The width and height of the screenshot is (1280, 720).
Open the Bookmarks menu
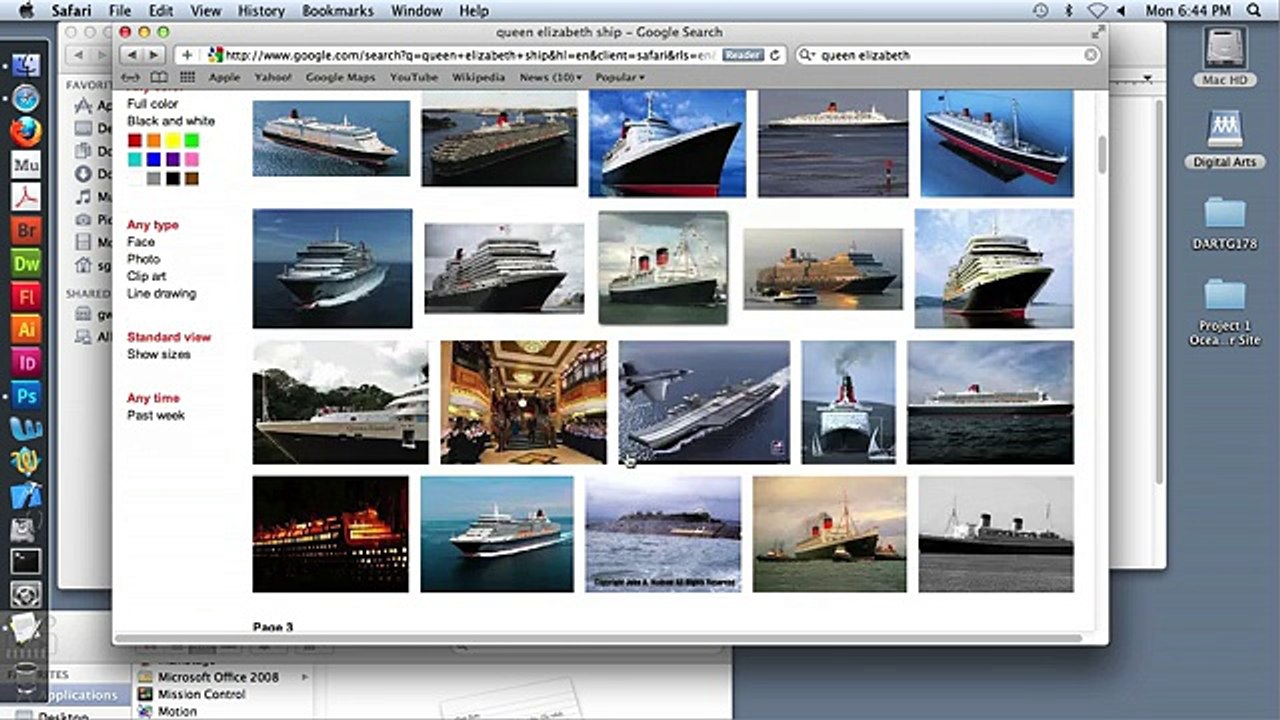tap(338, 11)
